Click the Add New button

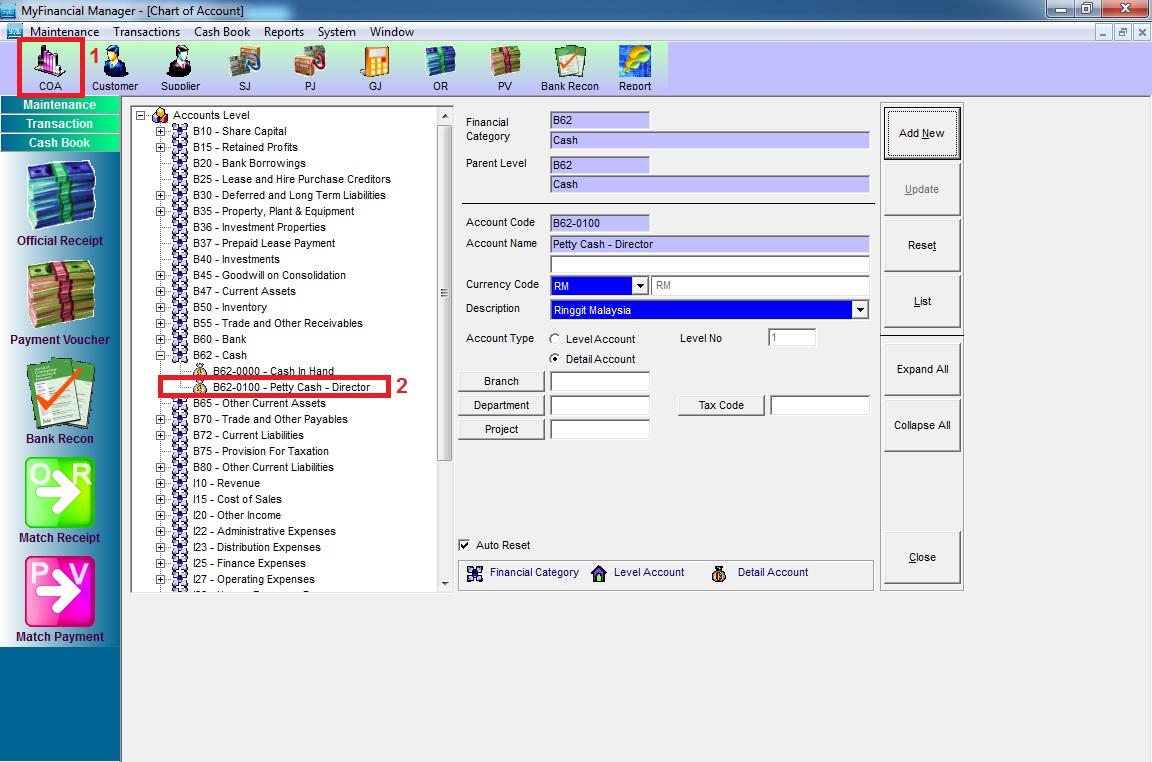point(921,133)
